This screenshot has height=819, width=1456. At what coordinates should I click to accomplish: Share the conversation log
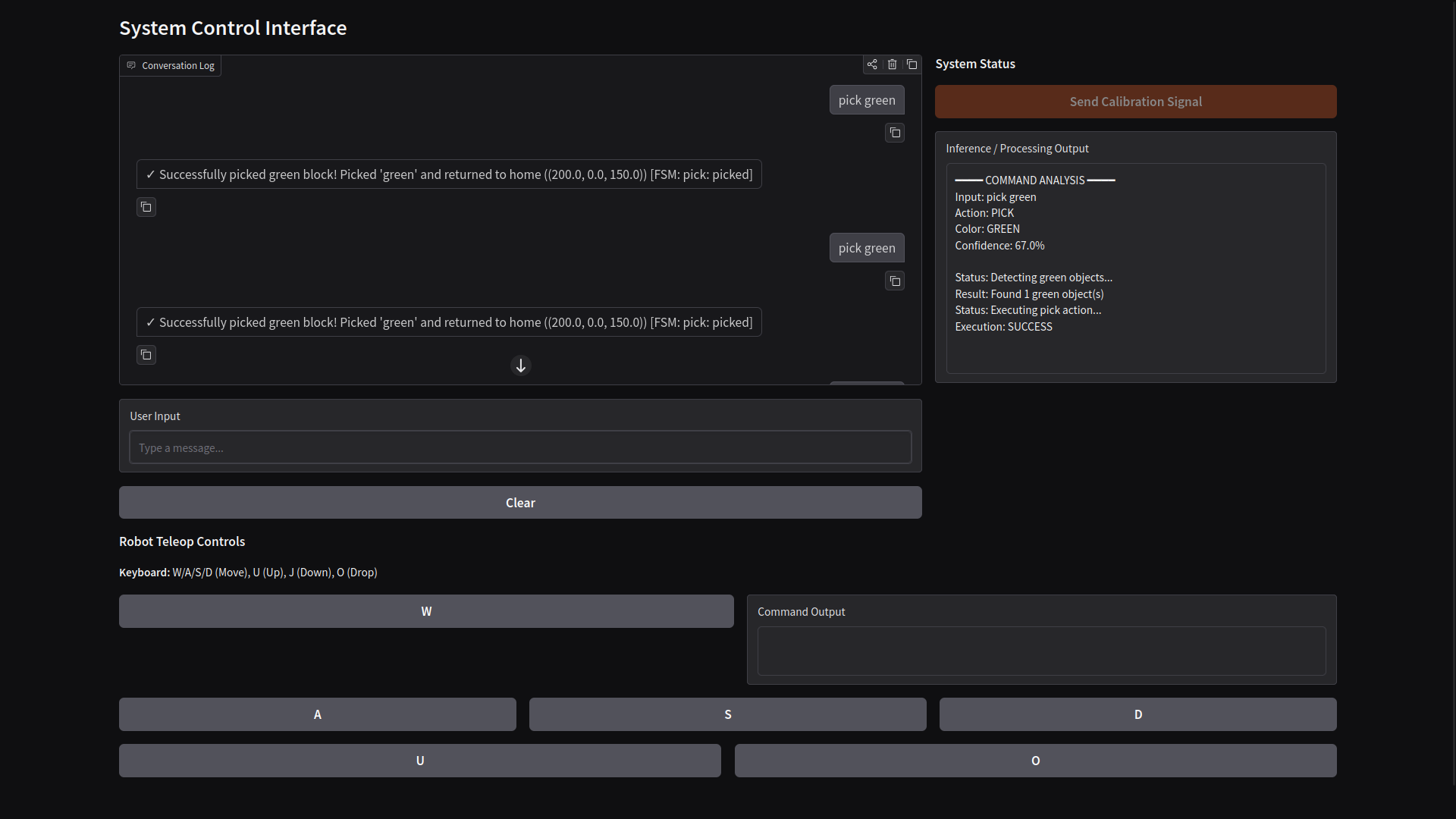click(x=872, y=64)
